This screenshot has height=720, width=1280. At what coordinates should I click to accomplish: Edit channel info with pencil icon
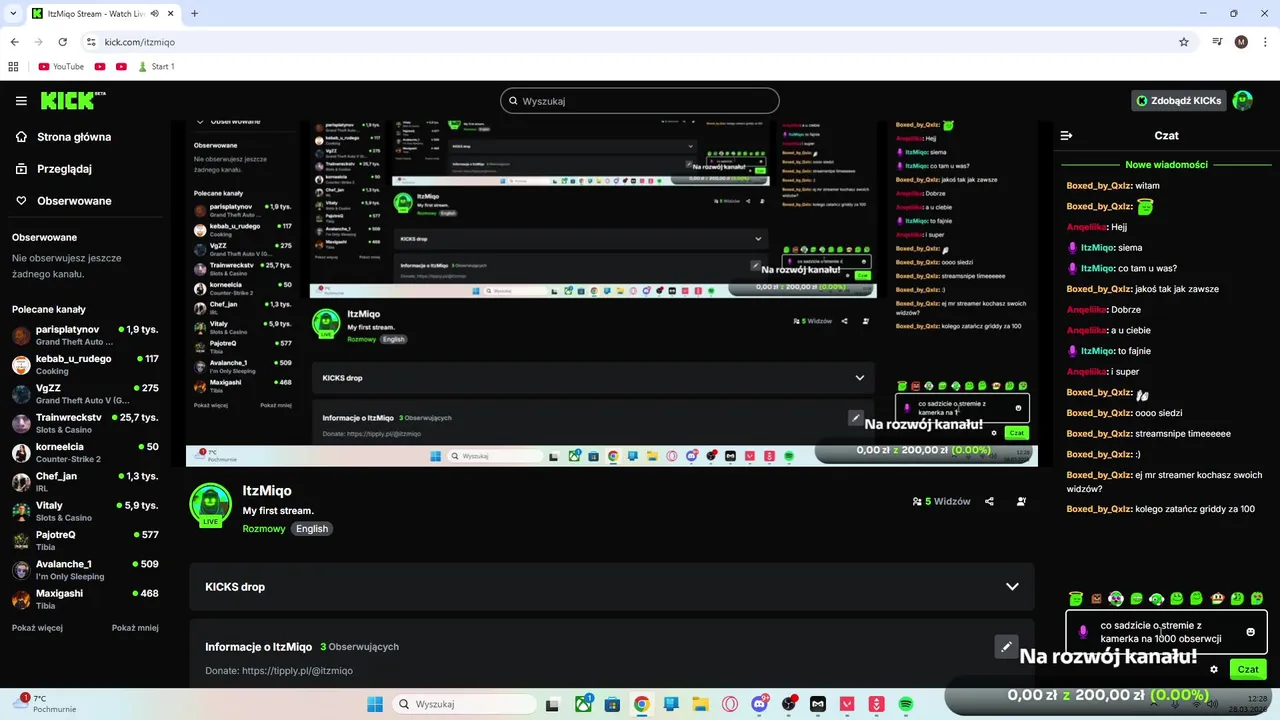[1006, 646]
